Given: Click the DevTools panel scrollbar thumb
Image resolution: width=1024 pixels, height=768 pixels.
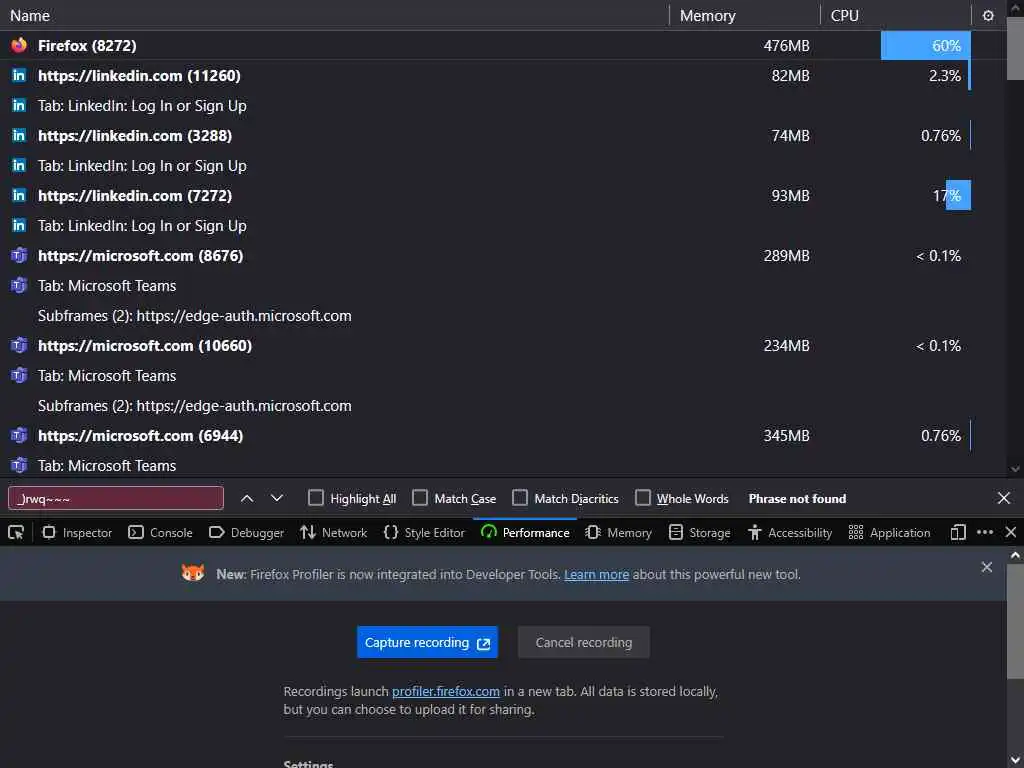Looking at the screenshot, I should coord(1015,621).
